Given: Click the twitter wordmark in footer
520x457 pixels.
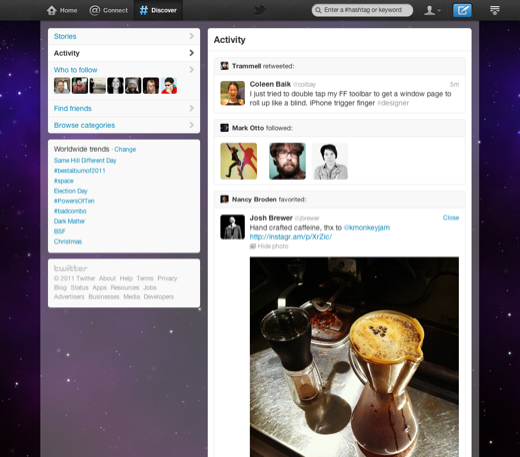Looking at the screenshot, I should point(71,268).
